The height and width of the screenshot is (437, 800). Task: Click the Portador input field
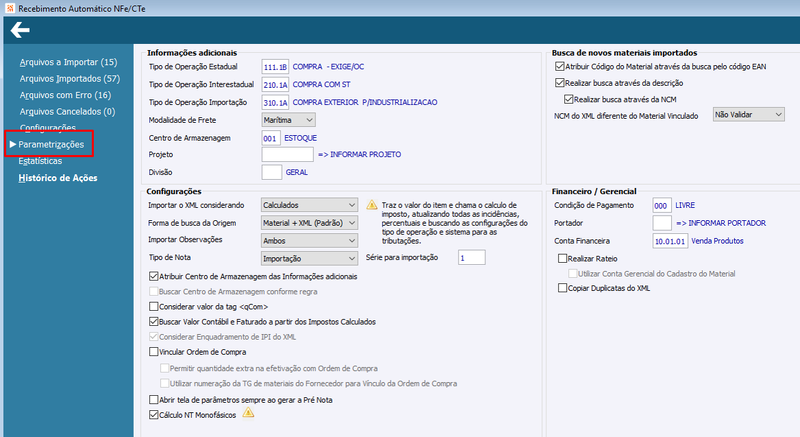pyautogui.click(x=662, y=223)
